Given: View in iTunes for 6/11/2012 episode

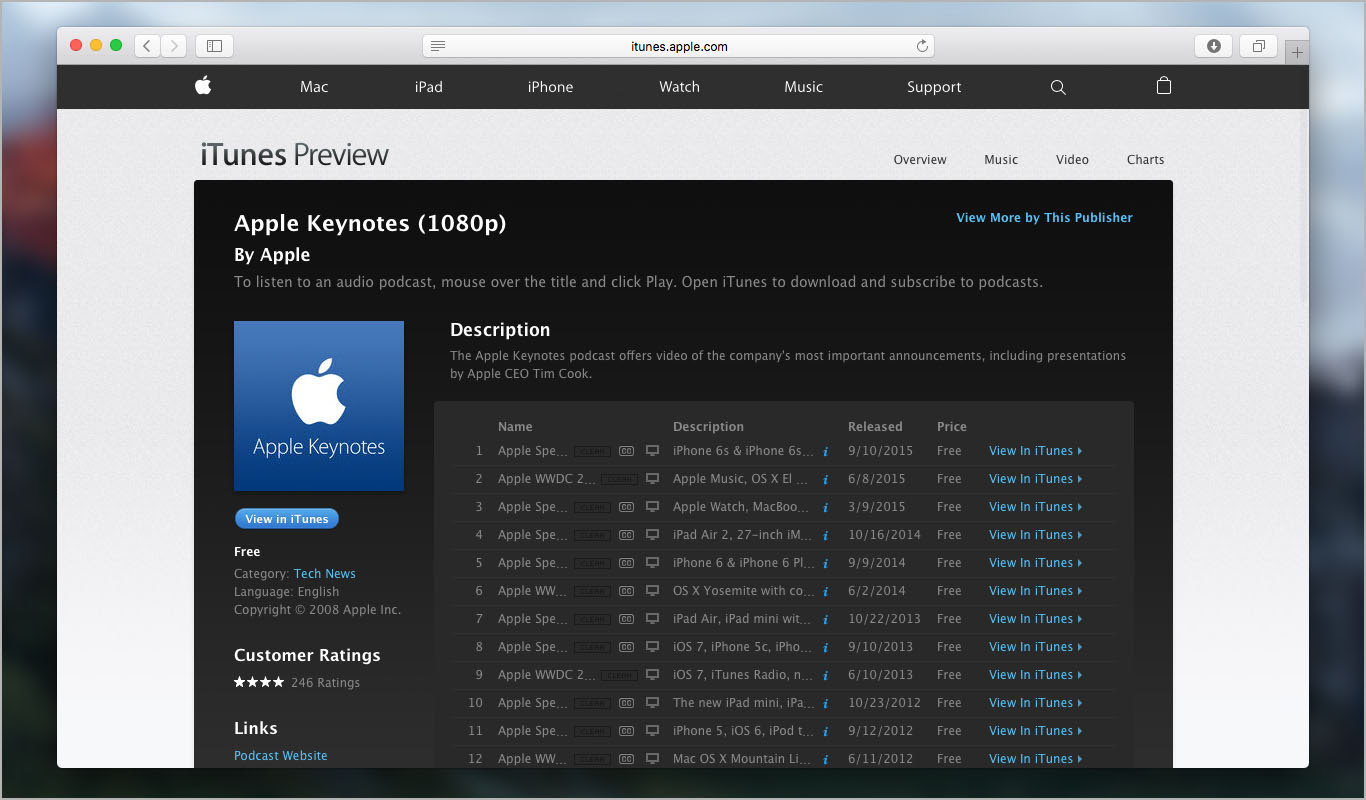Looking at the screenshot, I should coord(1035,759).
